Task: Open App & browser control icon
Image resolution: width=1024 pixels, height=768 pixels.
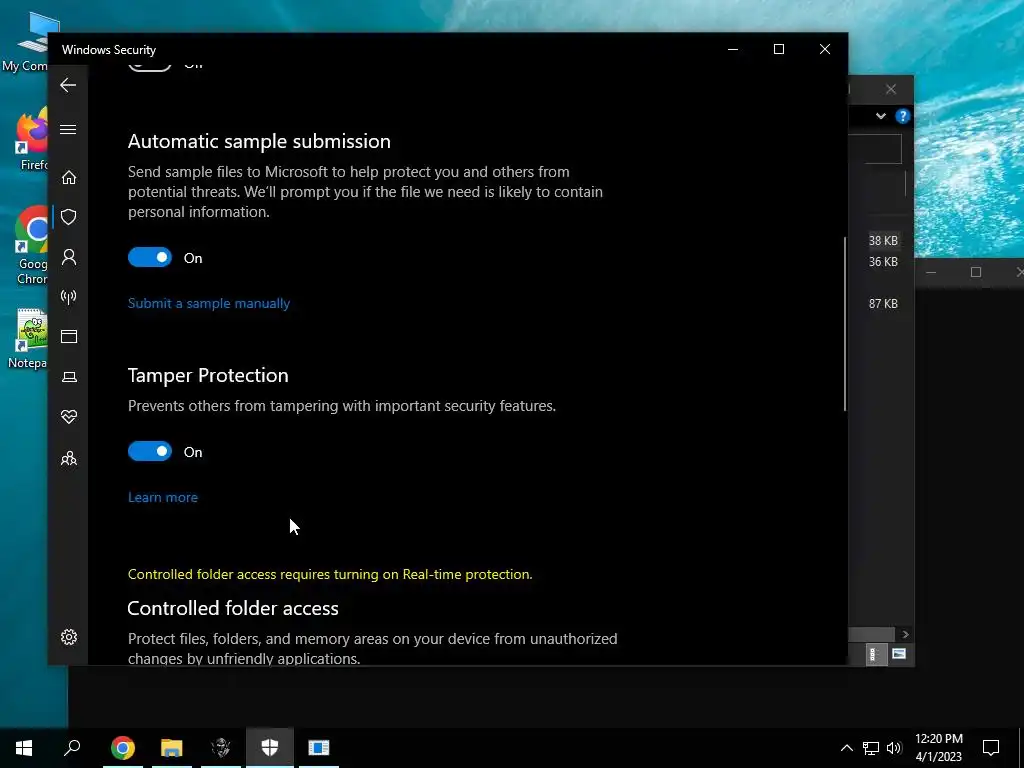Action: pyautogui.click(x=69, y=336)
